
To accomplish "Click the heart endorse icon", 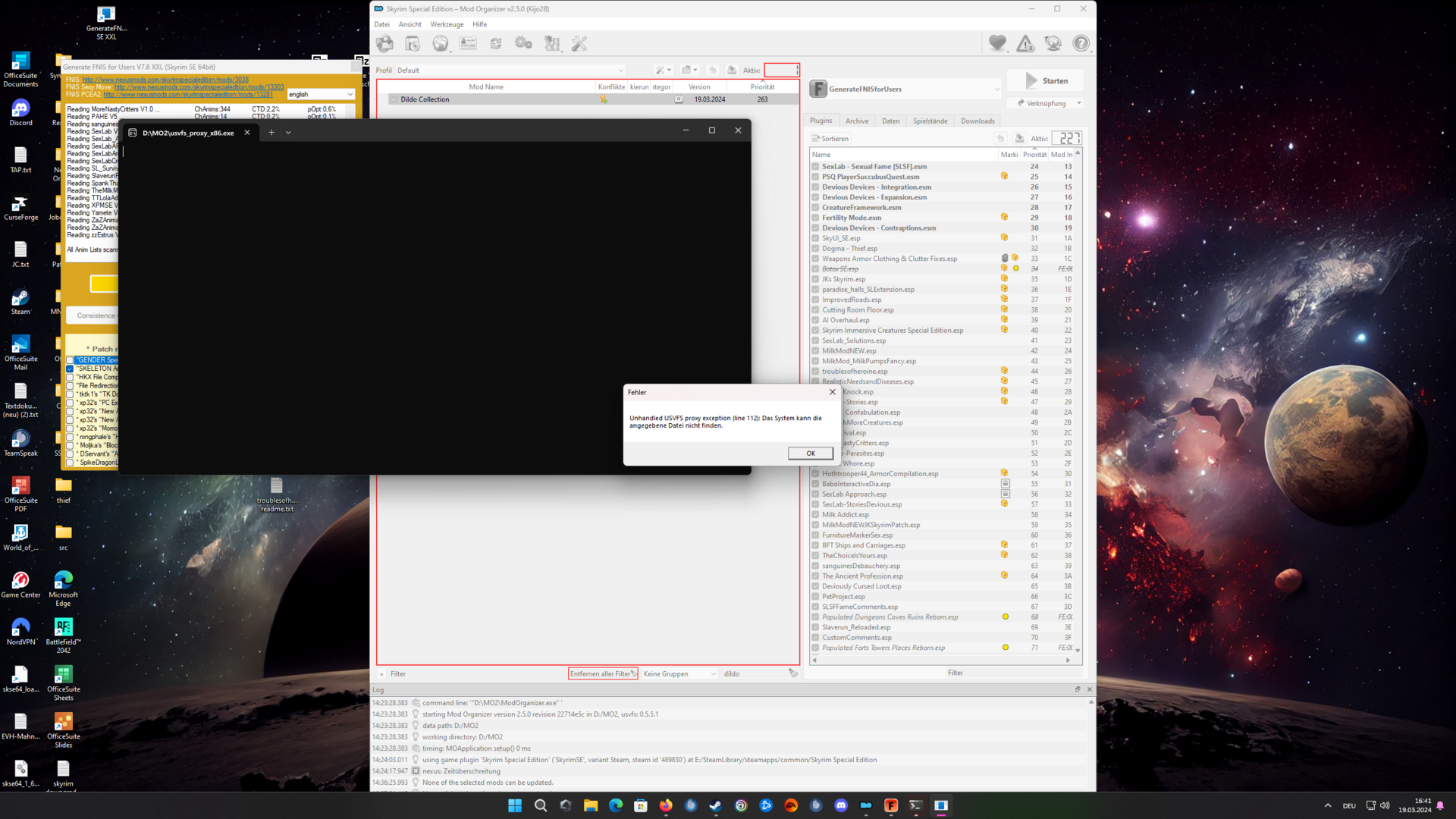I will coord(997,43).
